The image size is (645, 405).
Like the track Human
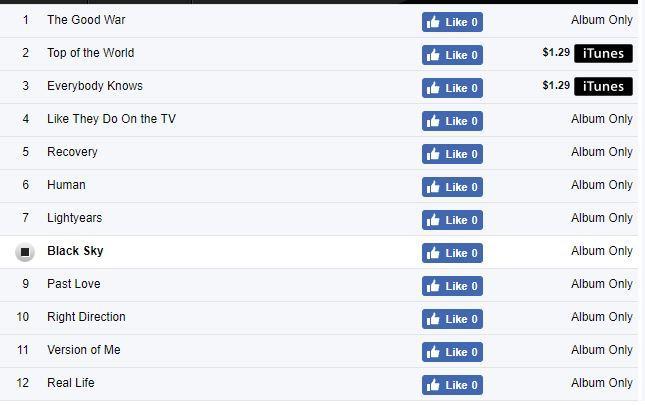(452, 187)
